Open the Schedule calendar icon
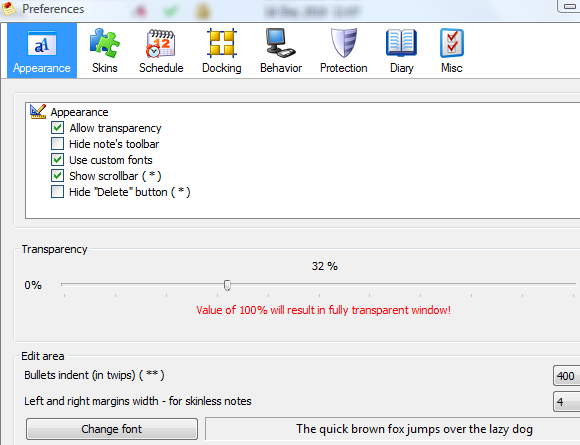This screenshot has width=580, height=445. point(161,43)
